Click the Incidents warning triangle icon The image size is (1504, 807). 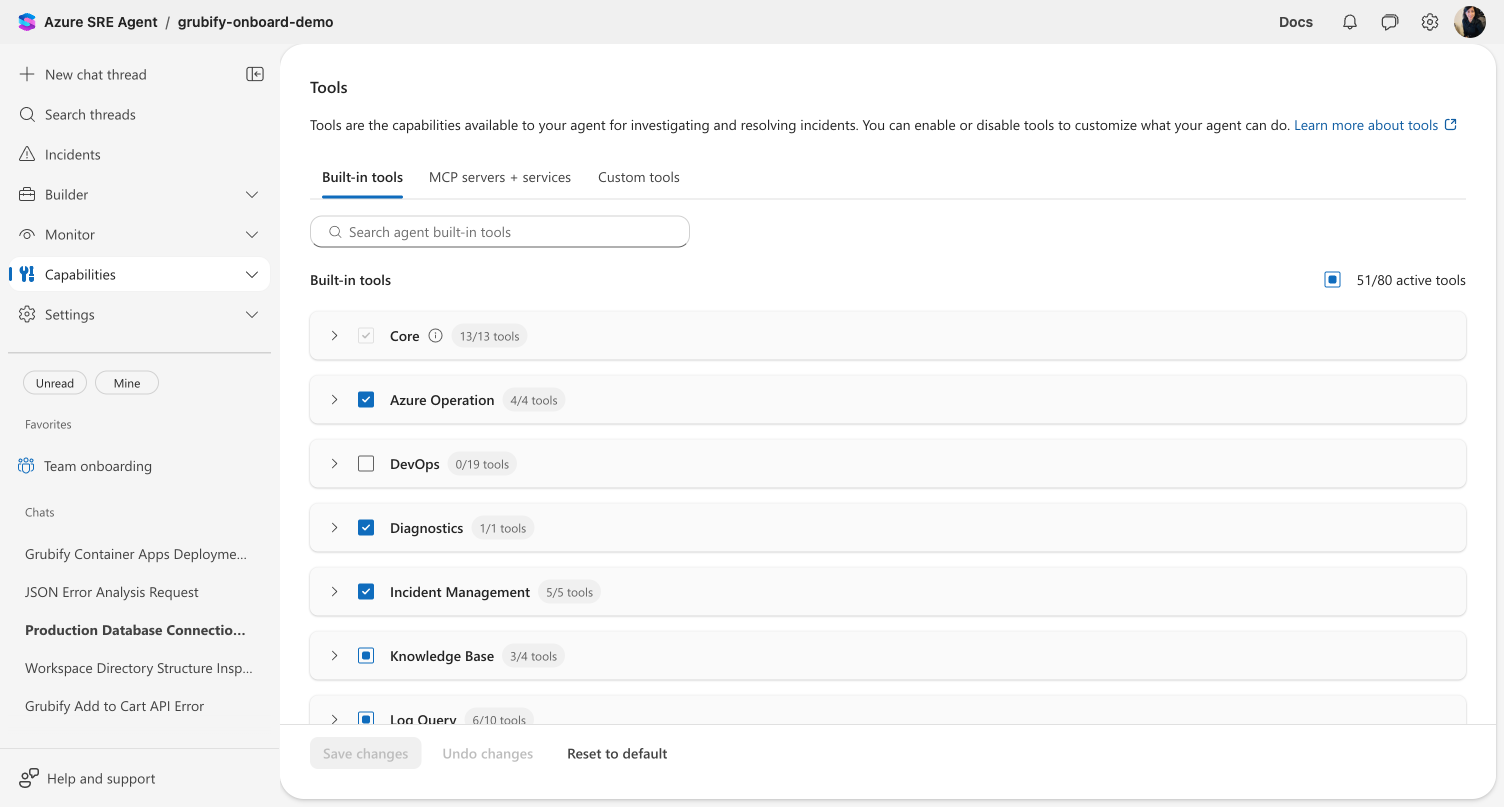[x=27, y=154]
